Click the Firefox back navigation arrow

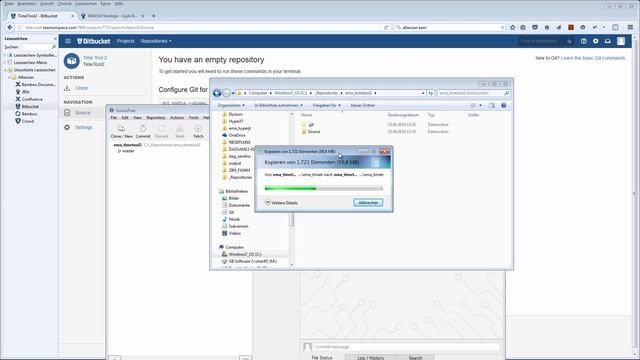[x=10, y=27]
